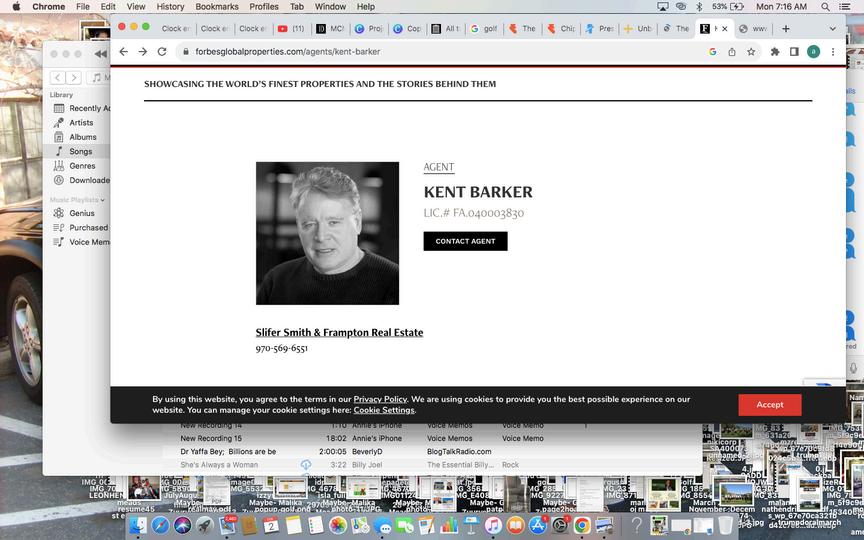Switch to the Google golf tab
This screenshot has width=864, height=540.
point(484,29)
